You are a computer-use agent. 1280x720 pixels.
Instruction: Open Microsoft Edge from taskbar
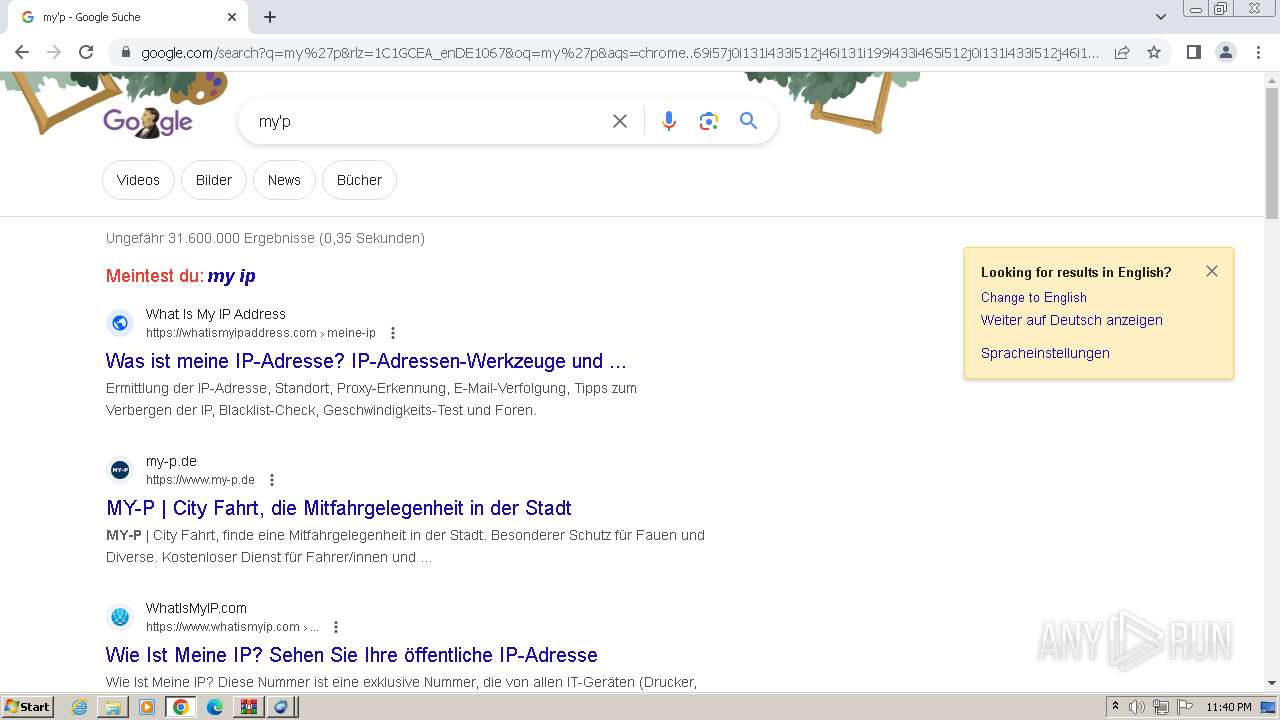coord(215,707)
